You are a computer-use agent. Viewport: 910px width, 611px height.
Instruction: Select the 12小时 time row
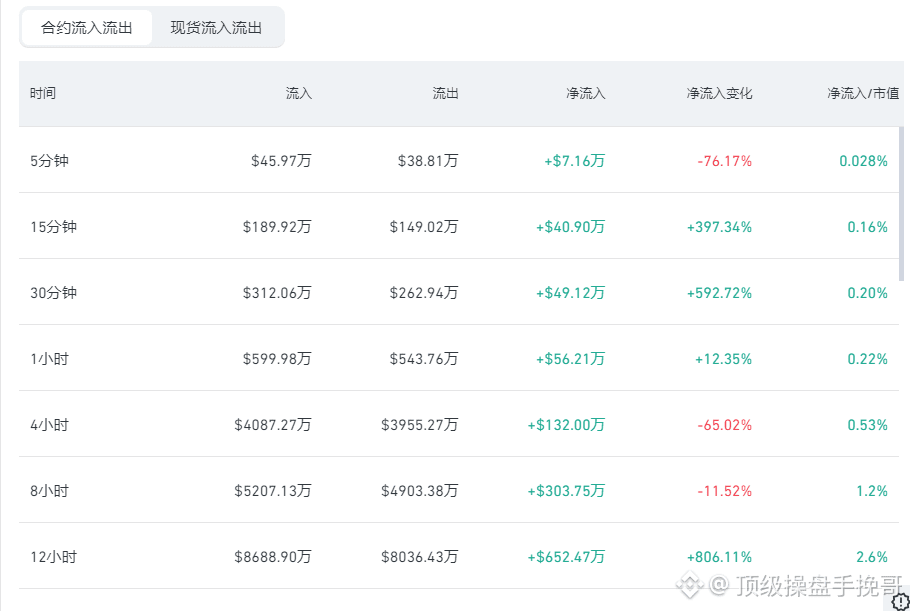(x=459, y=557)
